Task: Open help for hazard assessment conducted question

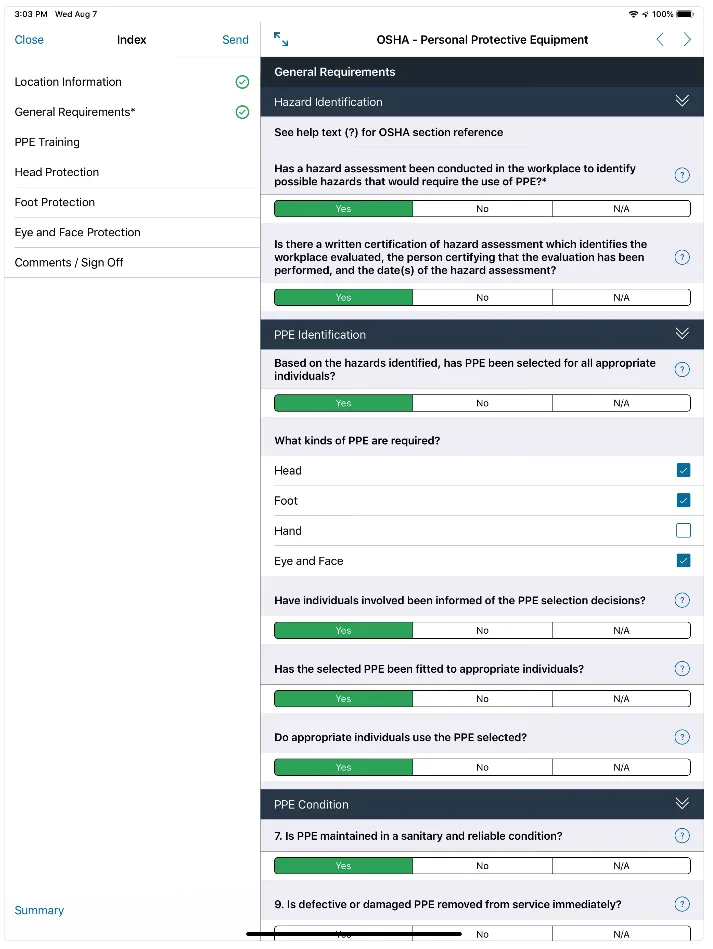Action: (682, 175)
